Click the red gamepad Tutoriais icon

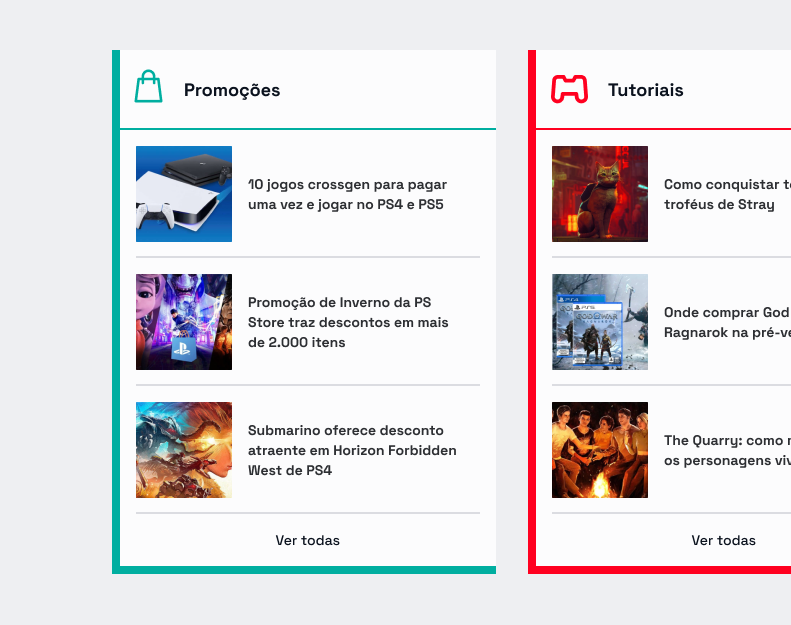point(570,89)
